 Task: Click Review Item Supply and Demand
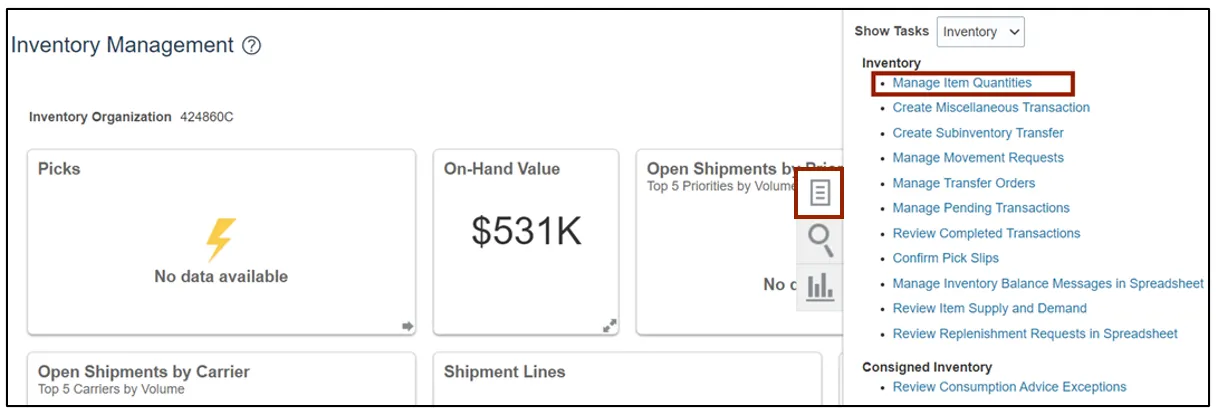pos(989,308)
